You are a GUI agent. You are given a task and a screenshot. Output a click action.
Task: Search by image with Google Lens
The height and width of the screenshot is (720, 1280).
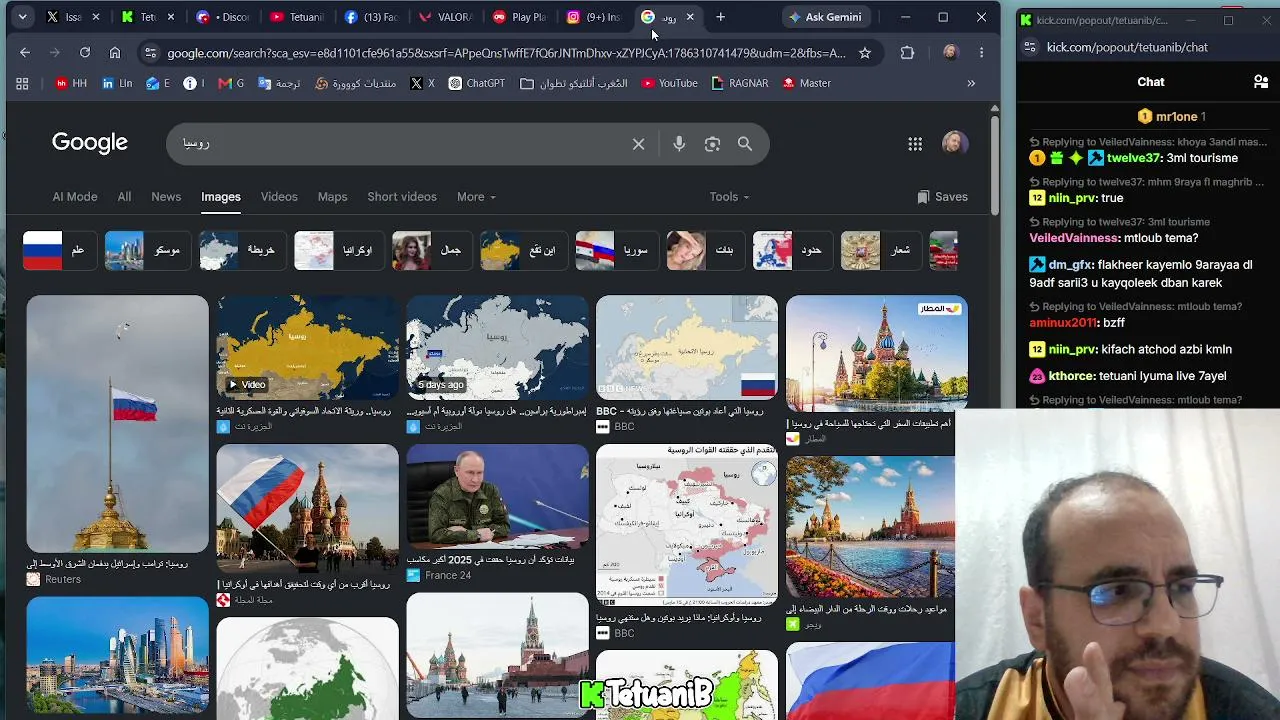(x=712, y=144)
